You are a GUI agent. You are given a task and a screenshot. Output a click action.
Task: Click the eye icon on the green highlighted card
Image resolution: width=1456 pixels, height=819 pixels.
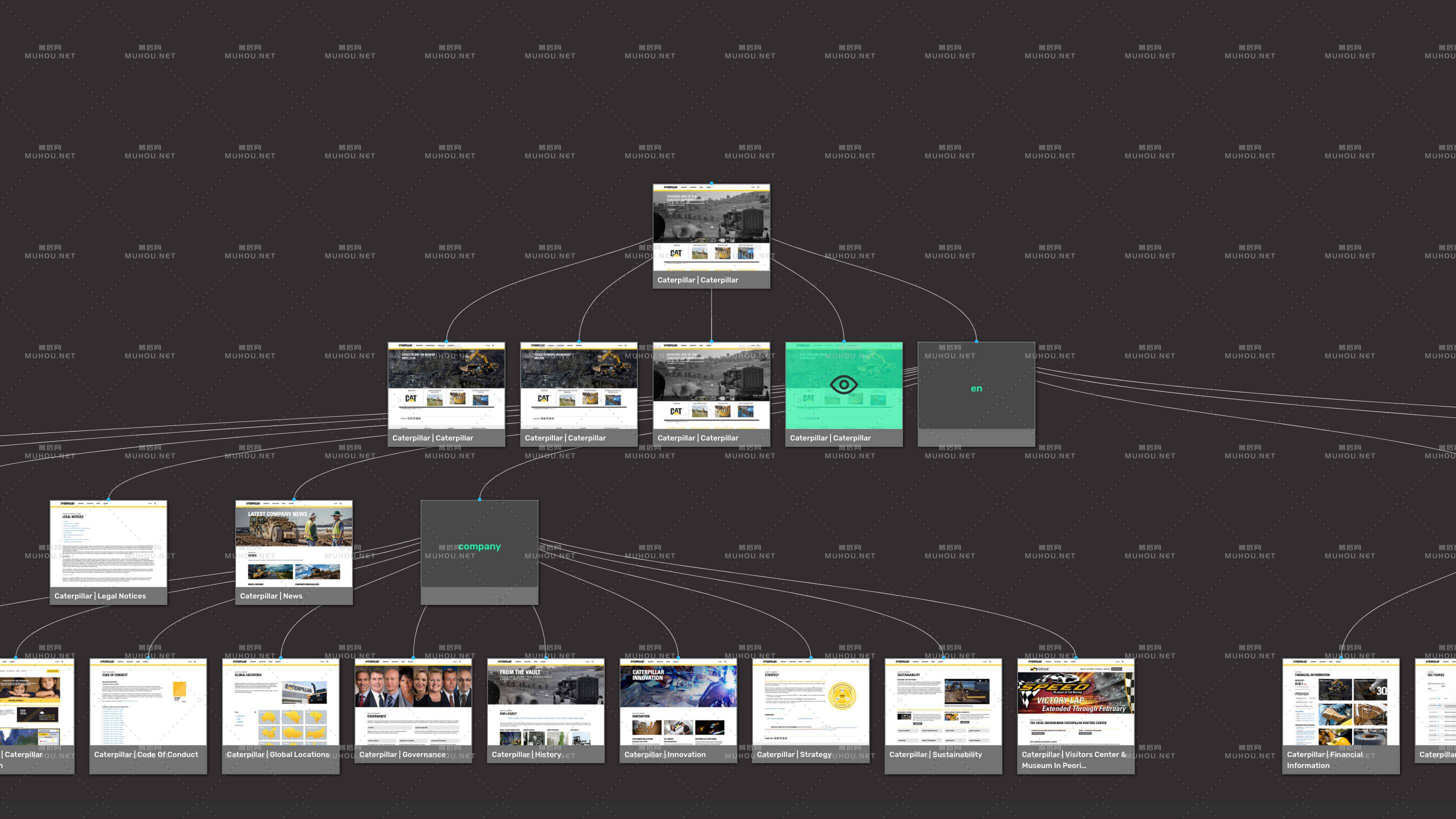point(843,385)
